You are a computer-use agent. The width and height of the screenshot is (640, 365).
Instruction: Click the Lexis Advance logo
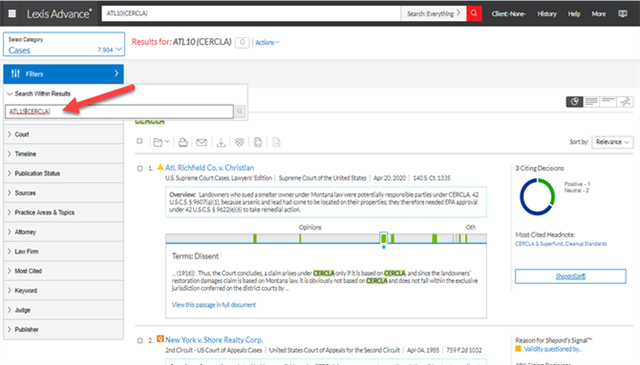tap(59, 14)
